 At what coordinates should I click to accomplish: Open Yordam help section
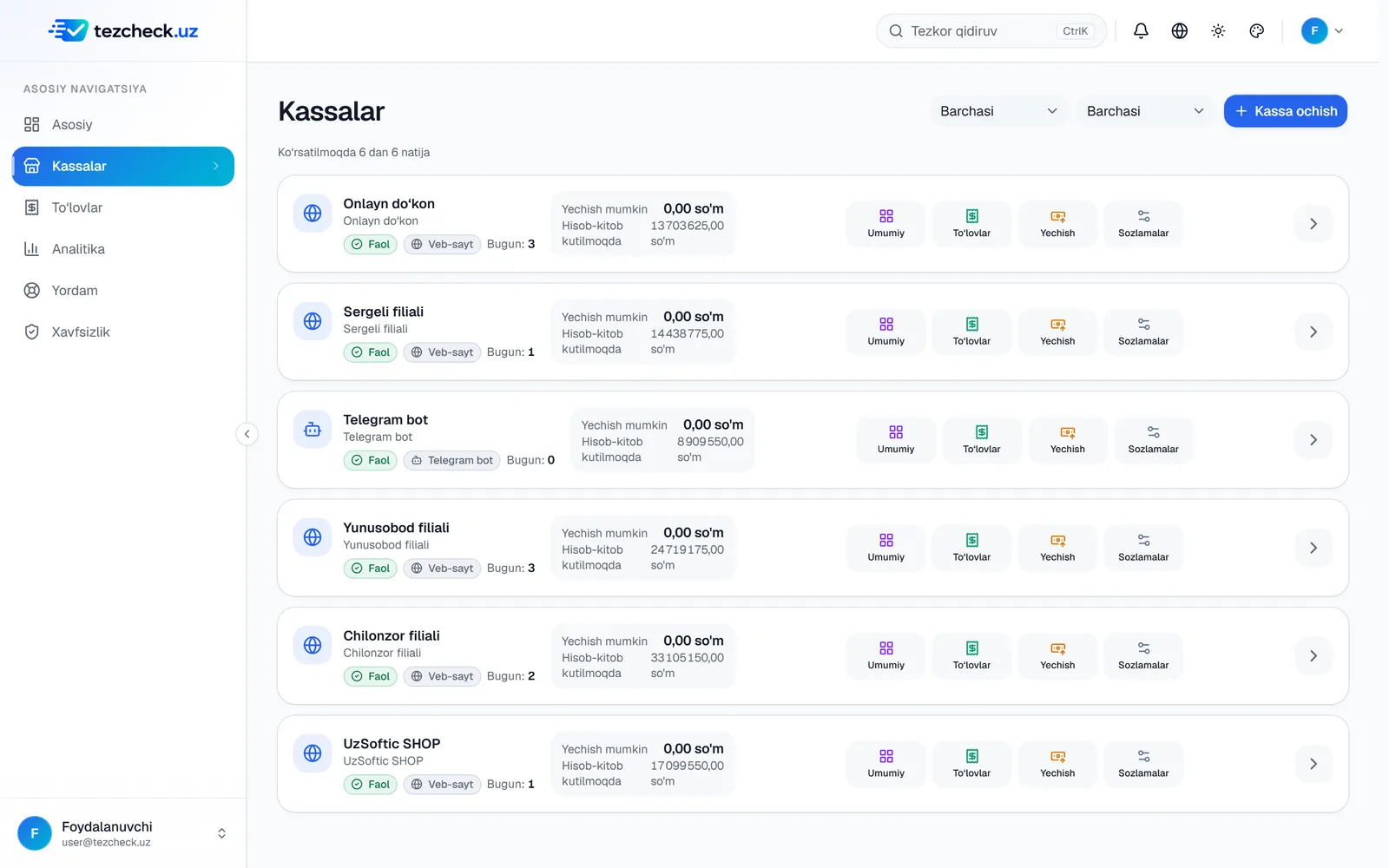123,291
